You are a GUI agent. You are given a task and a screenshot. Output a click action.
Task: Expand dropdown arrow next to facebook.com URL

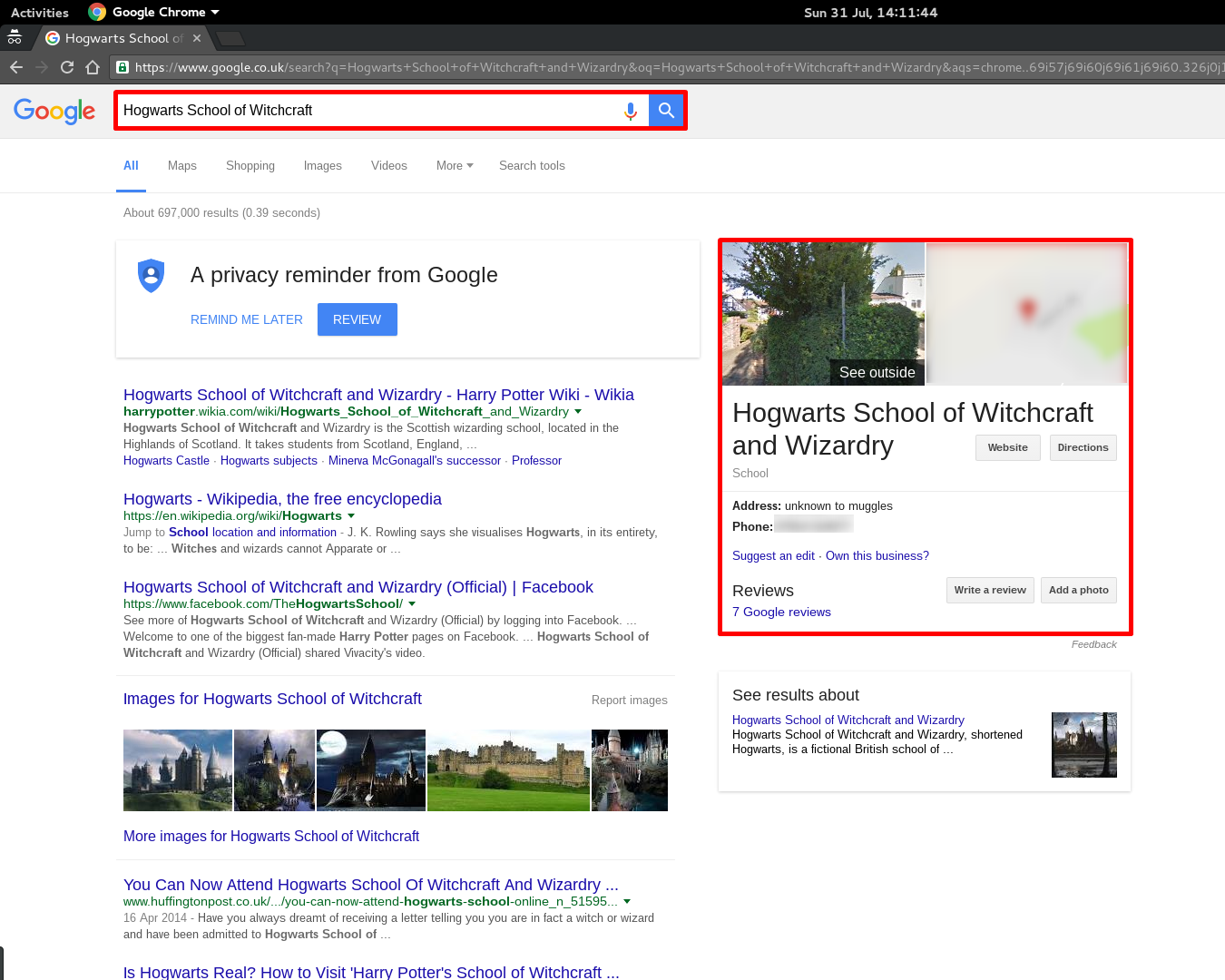point(412,604)
